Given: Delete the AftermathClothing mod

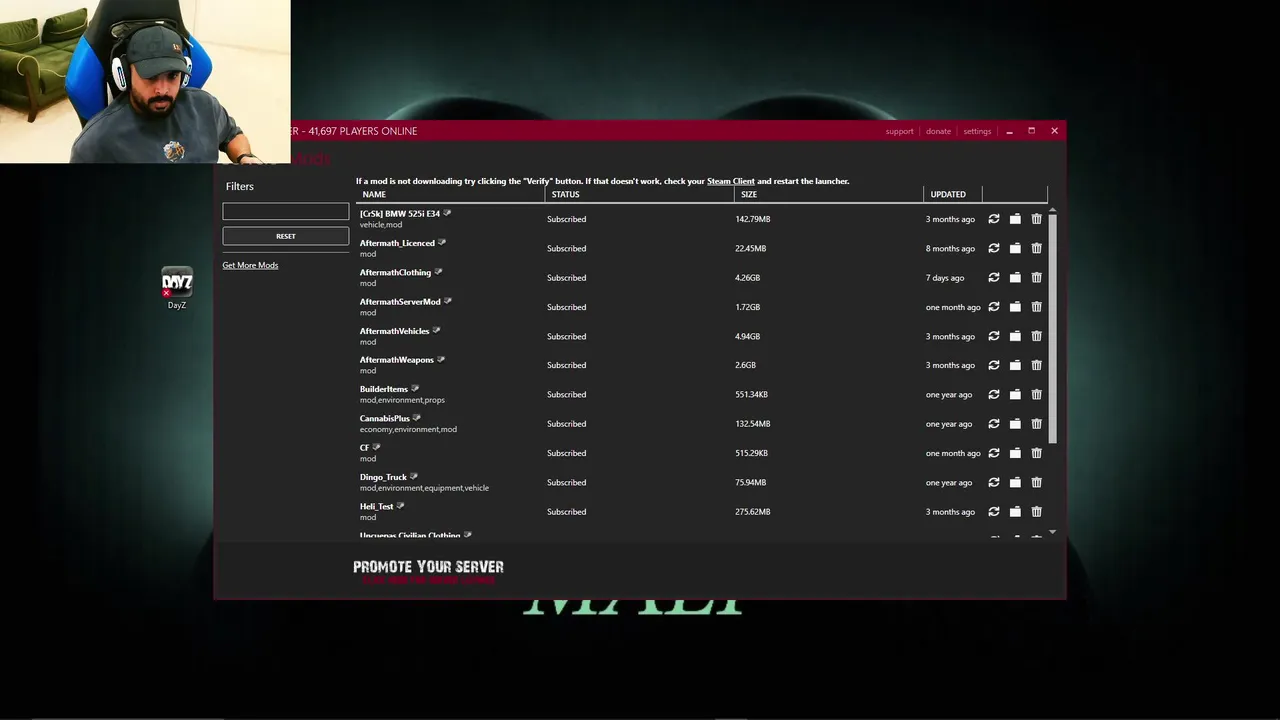Looking at the screenshot, I should coord(1036,278).
